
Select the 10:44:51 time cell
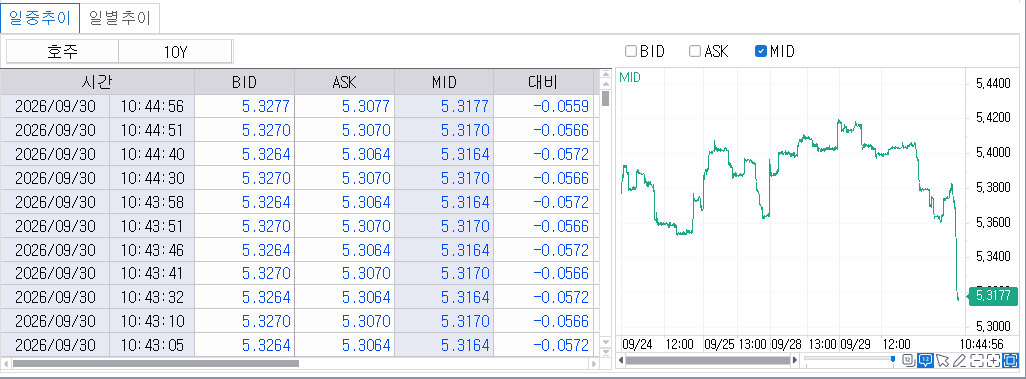152,130
